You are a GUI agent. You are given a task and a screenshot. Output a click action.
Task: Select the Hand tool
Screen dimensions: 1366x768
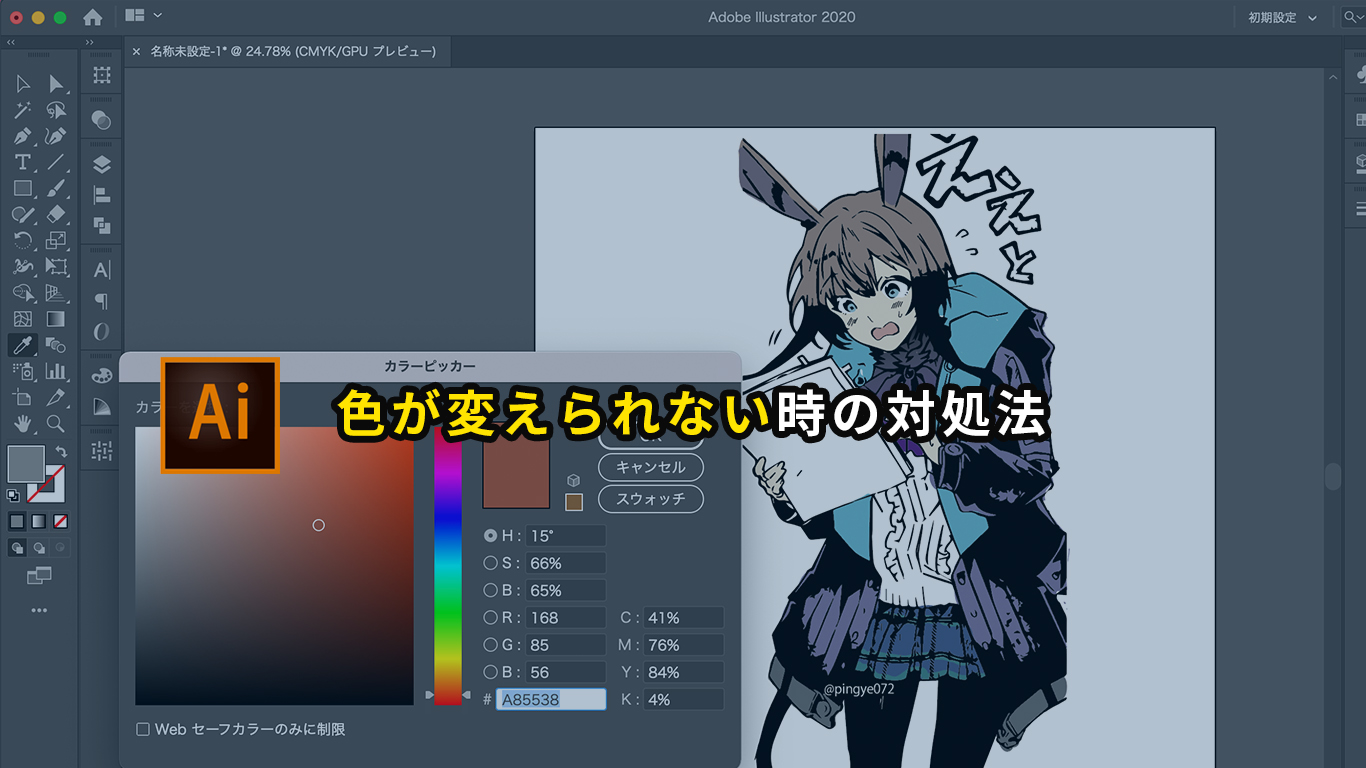22,424
